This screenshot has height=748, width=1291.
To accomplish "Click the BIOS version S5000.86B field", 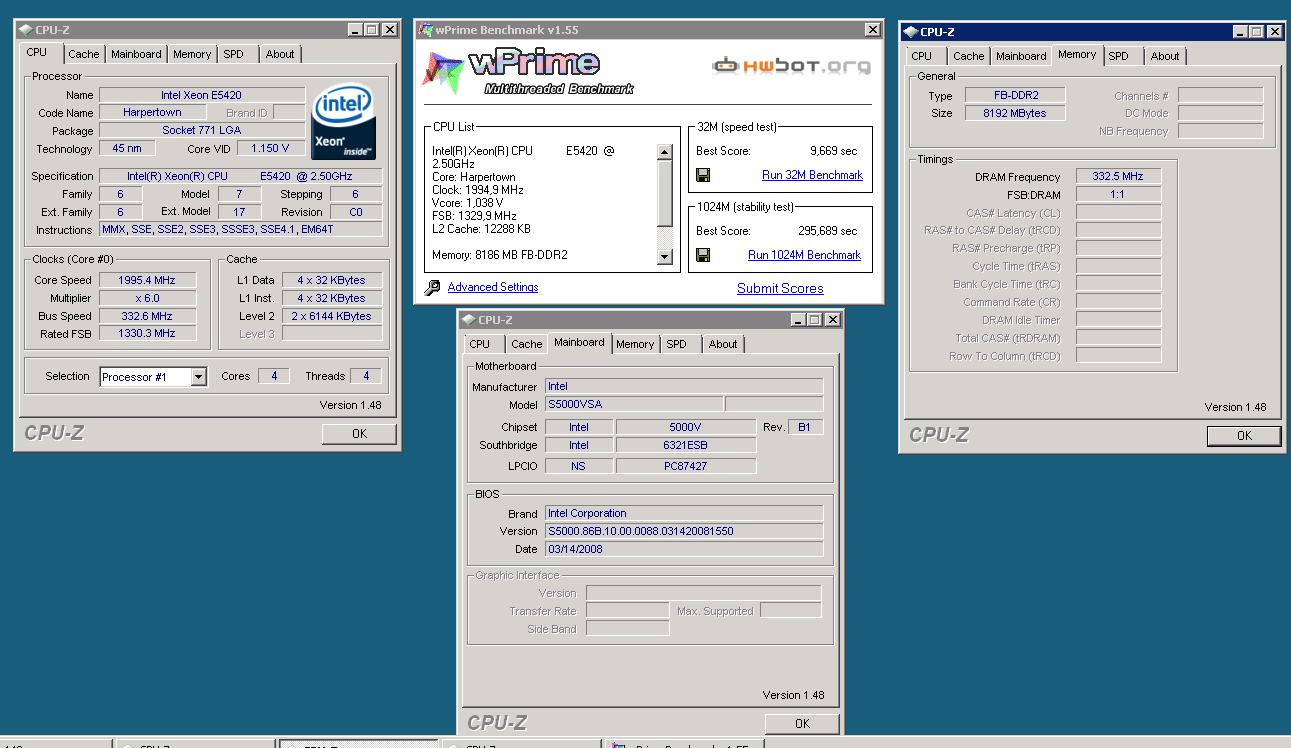I will [x=684, y=531].
